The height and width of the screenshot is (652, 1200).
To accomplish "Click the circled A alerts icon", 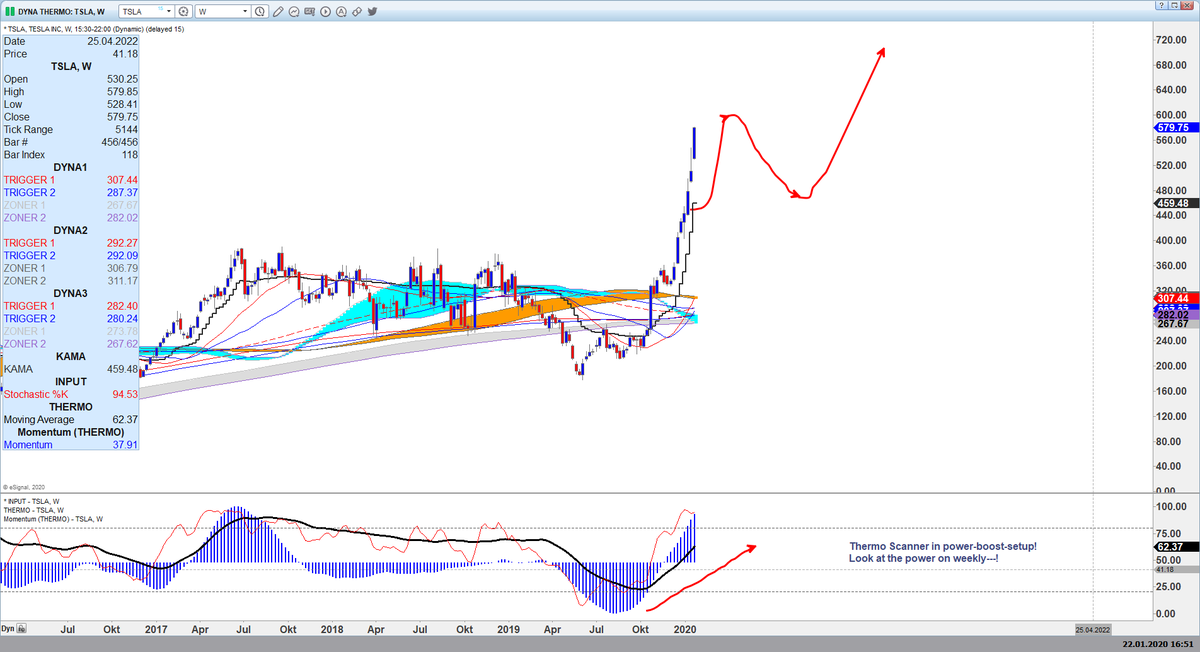I will (x=341, y=12).
